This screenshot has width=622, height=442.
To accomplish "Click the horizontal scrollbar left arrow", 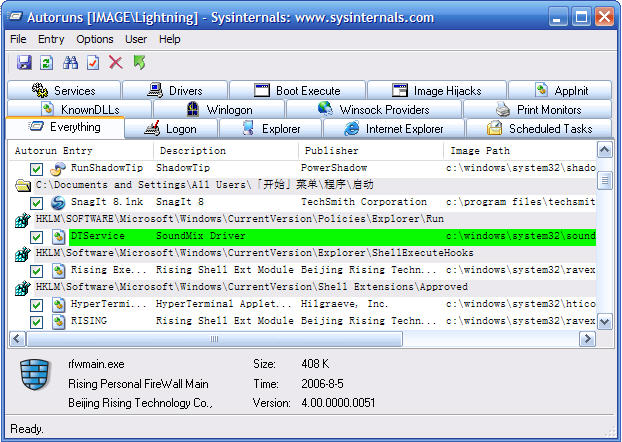I will [x=17, y=339].
